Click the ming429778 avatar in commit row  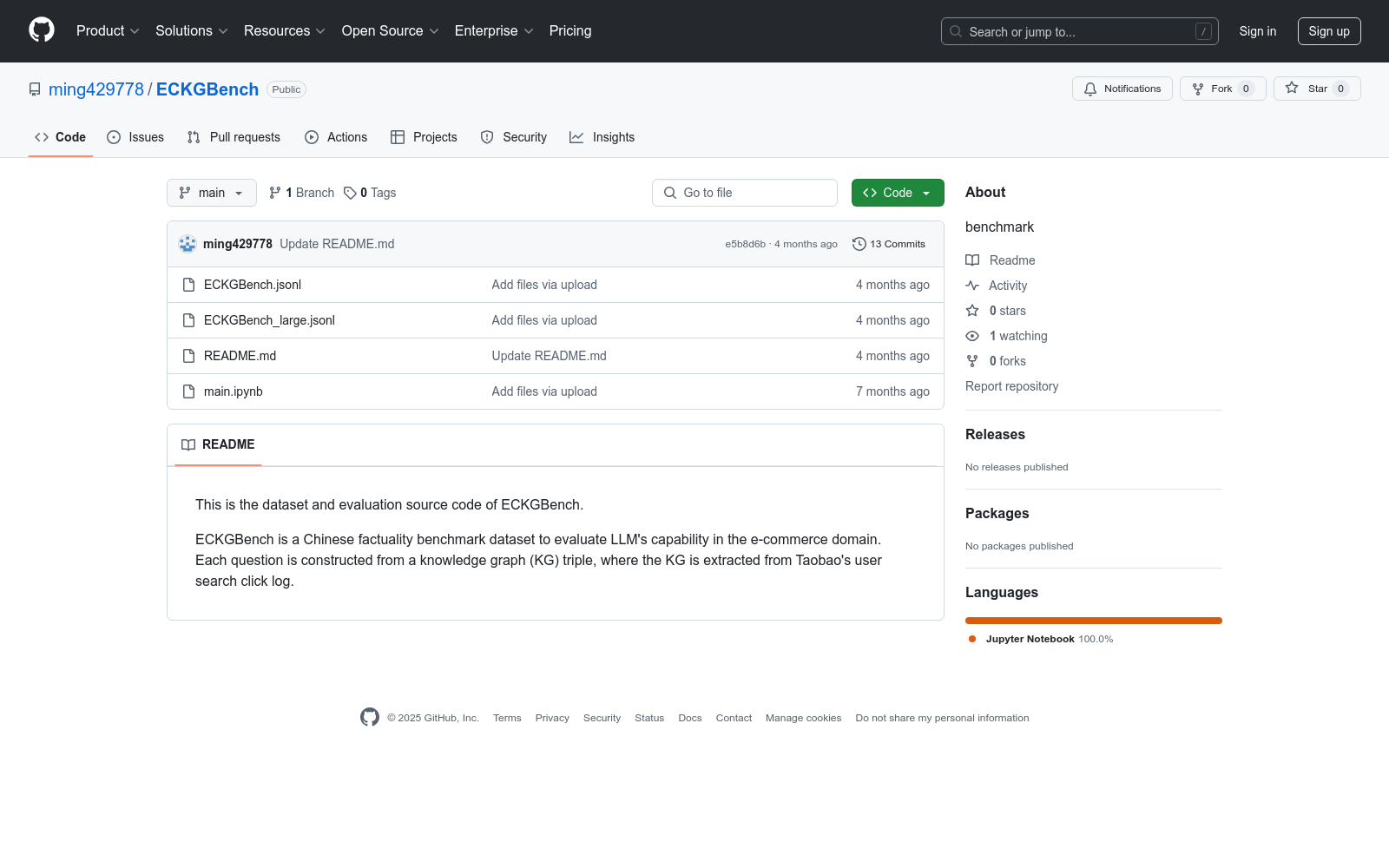pyautogui.click(x=188, y=244)
